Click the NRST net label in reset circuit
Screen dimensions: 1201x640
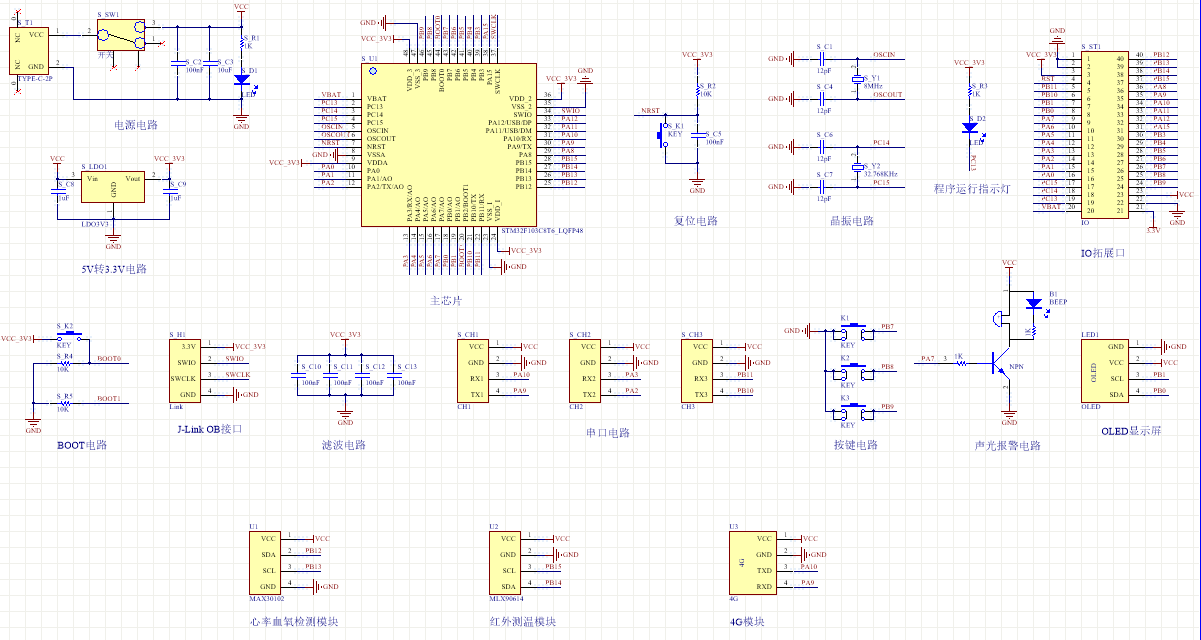(x=650, y=110)
